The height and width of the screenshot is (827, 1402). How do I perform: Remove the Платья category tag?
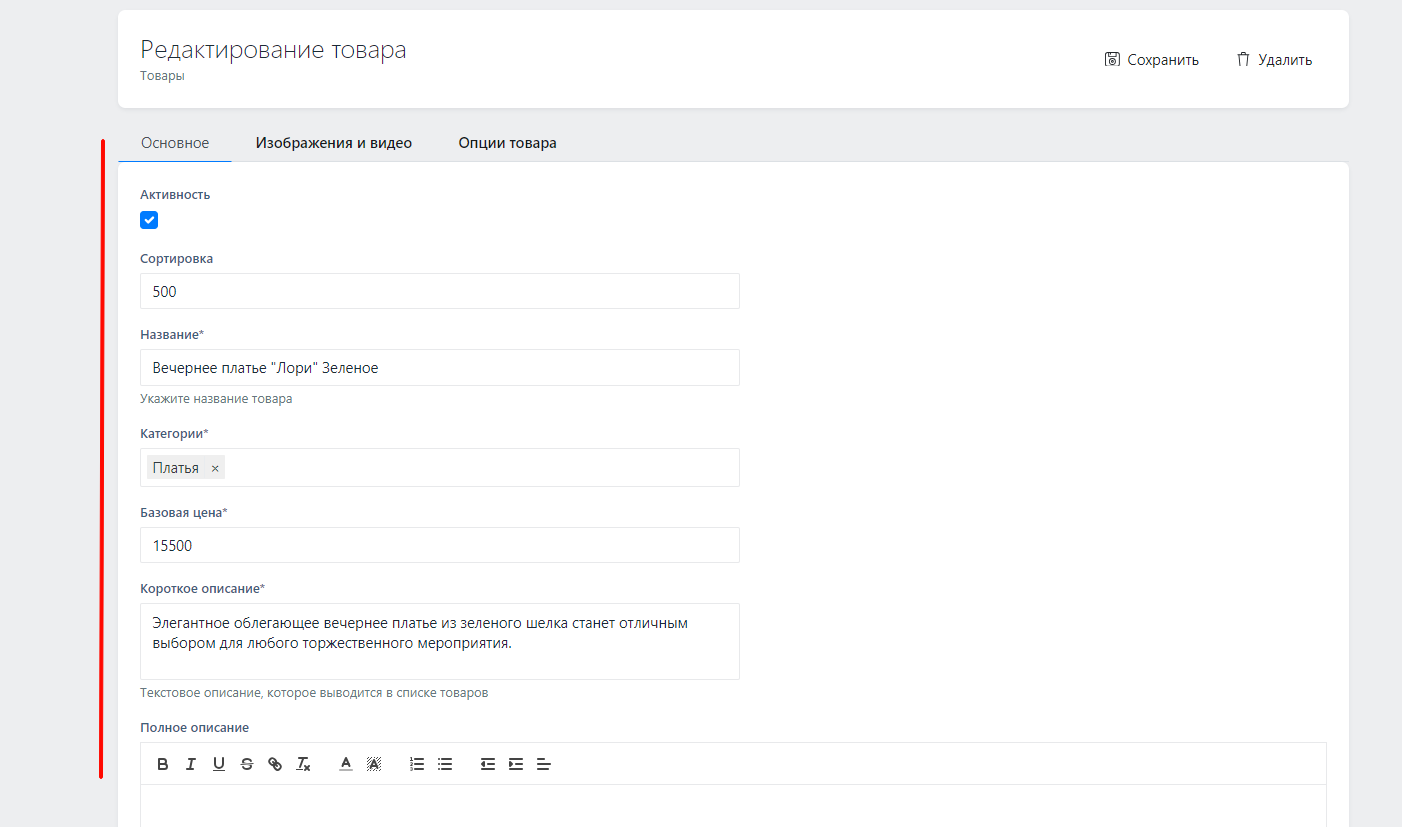coord(215,468)
